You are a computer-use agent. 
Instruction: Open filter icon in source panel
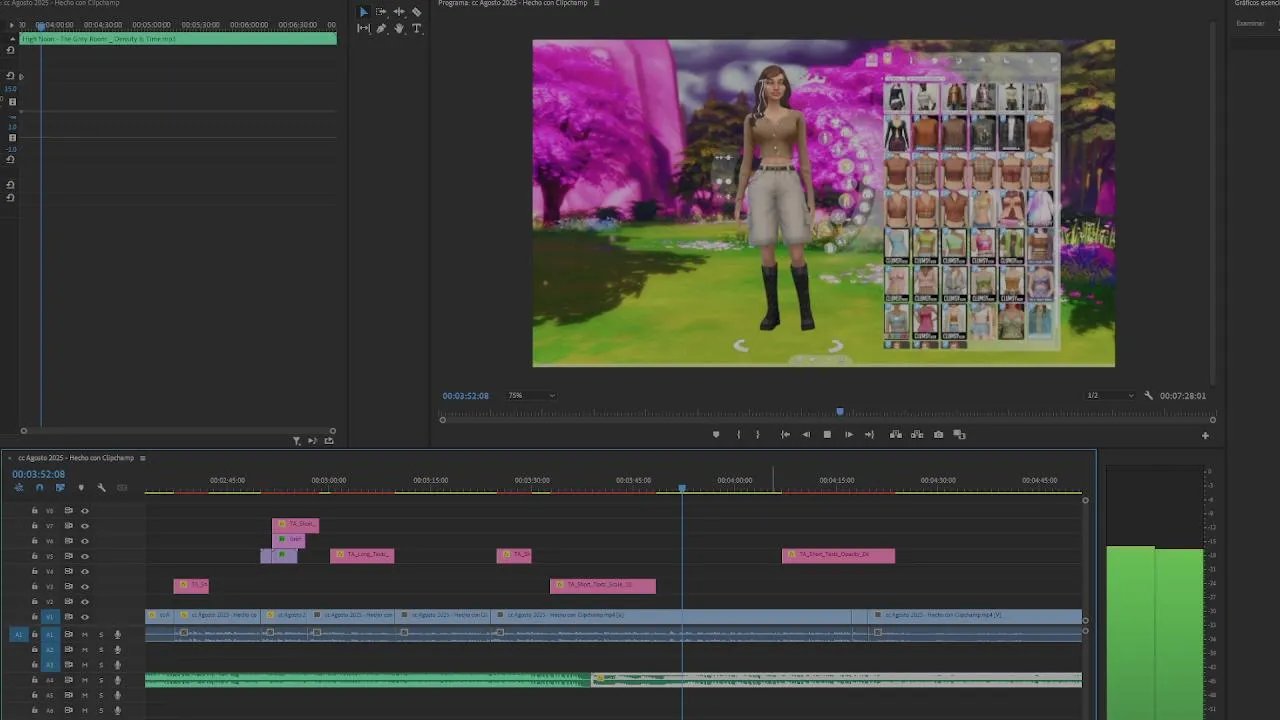point(296,441)
